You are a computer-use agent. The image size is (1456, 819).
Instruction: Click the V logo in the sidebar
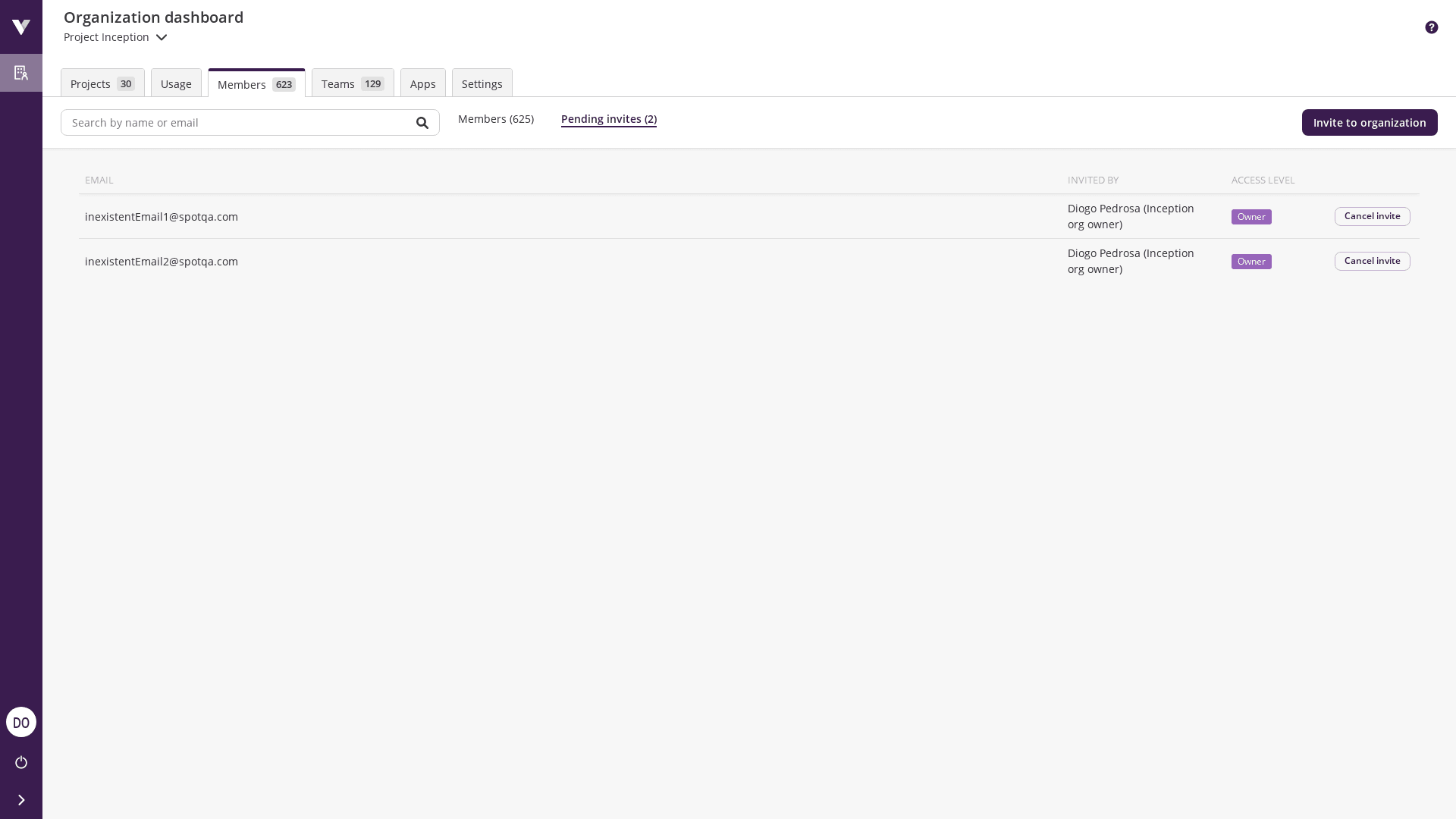click(20, 27)
